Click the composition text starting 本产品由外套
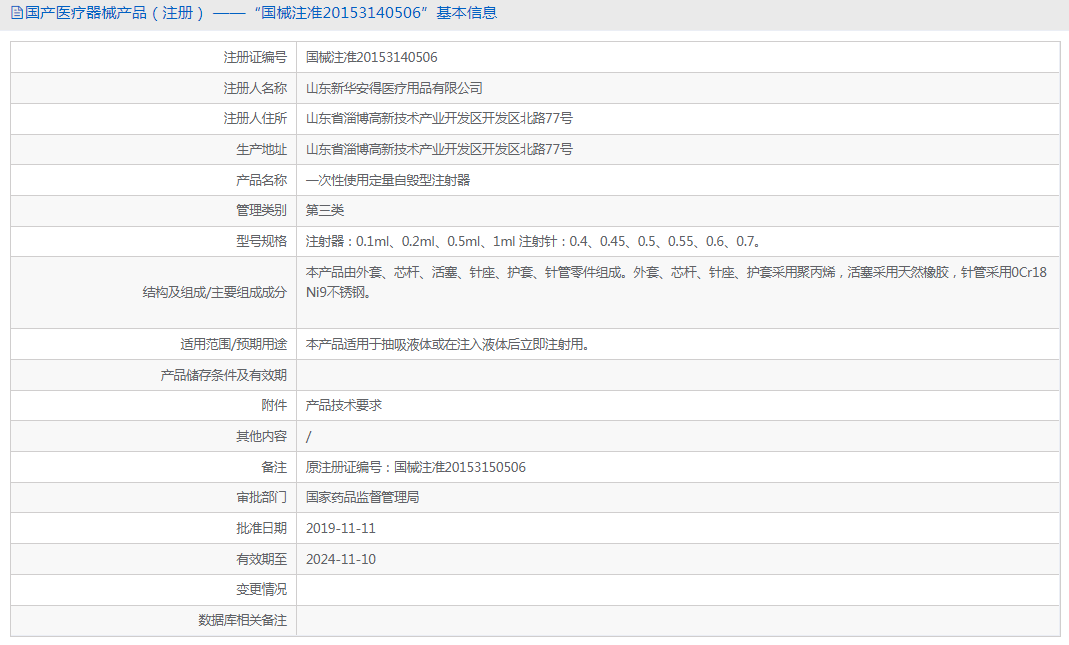Image resolution: width=1069 pixels, height=645 pixels. tap(676, 282)
